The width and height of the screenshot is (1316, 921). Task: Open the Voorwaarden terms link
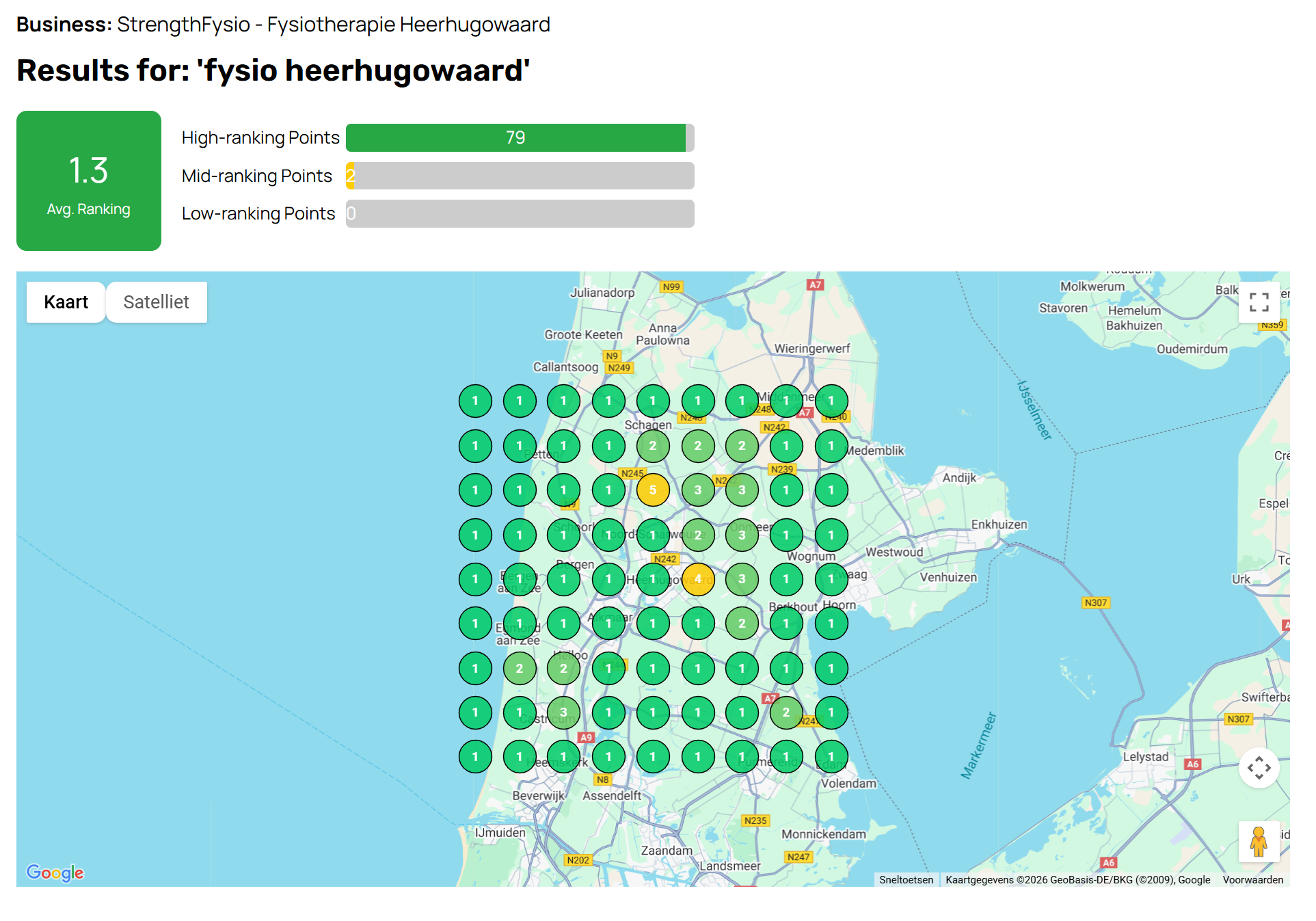point(1252,880)
